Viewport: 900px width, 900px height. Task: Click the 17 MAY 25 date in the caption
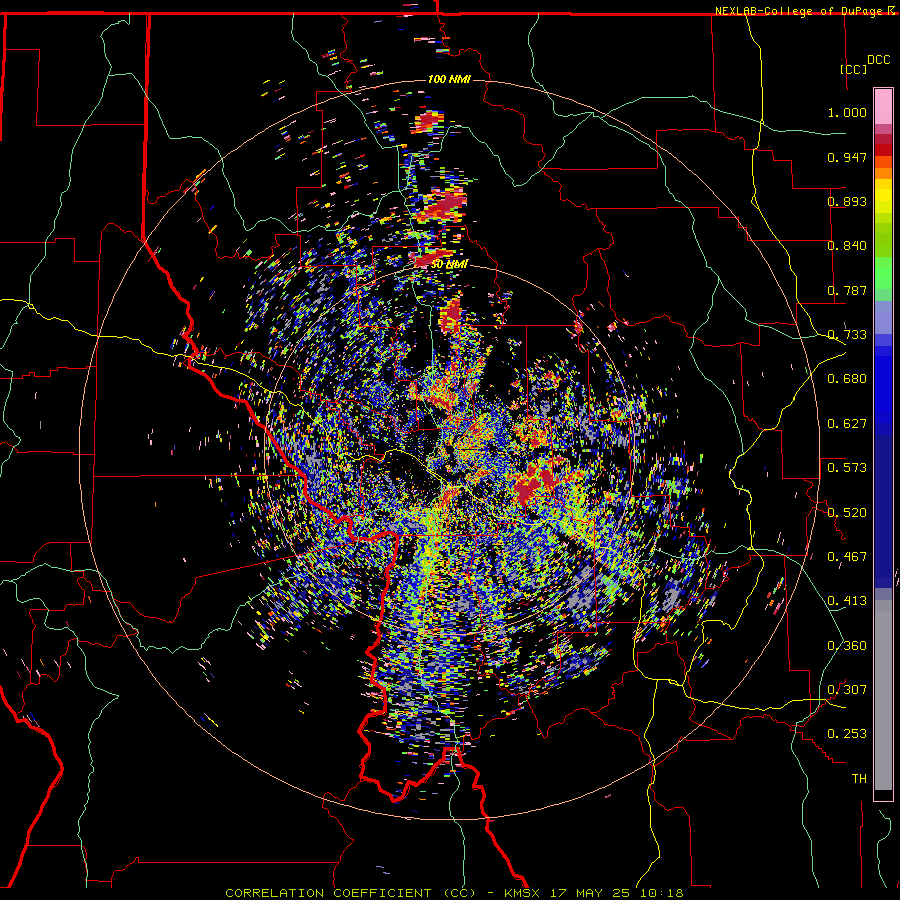(x=591, y=893)
